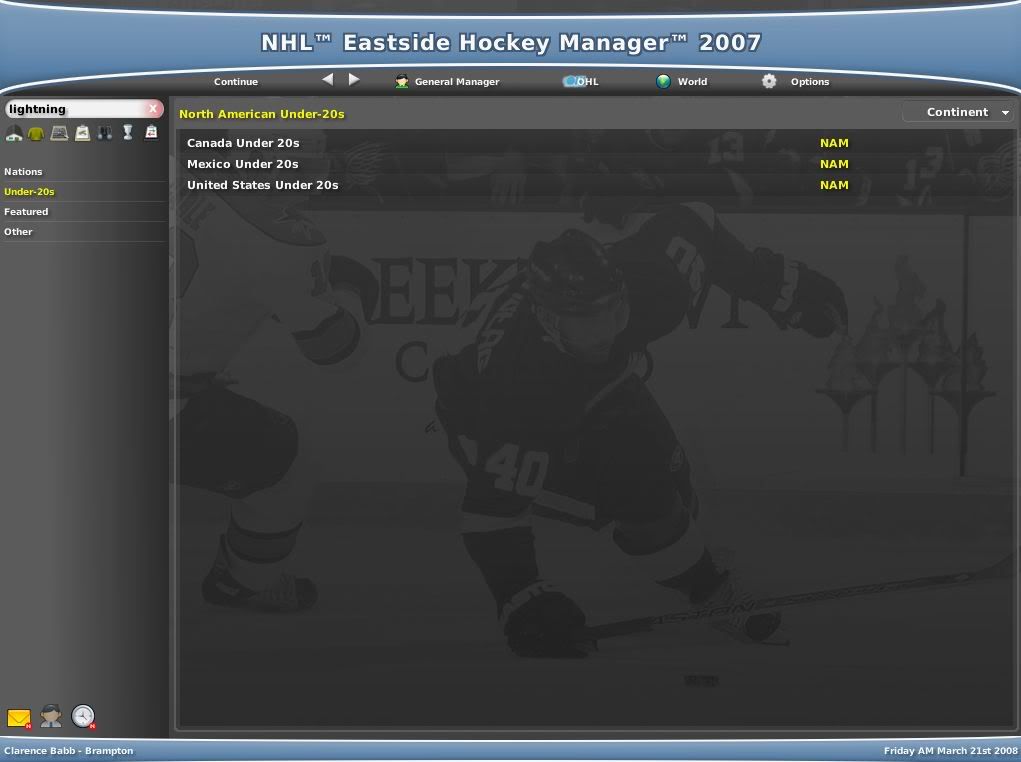Click NAM in the Mexico Under 20s row
This screenshot has width=1021, height=762.
pyautogui.click(x=834, y=164)
